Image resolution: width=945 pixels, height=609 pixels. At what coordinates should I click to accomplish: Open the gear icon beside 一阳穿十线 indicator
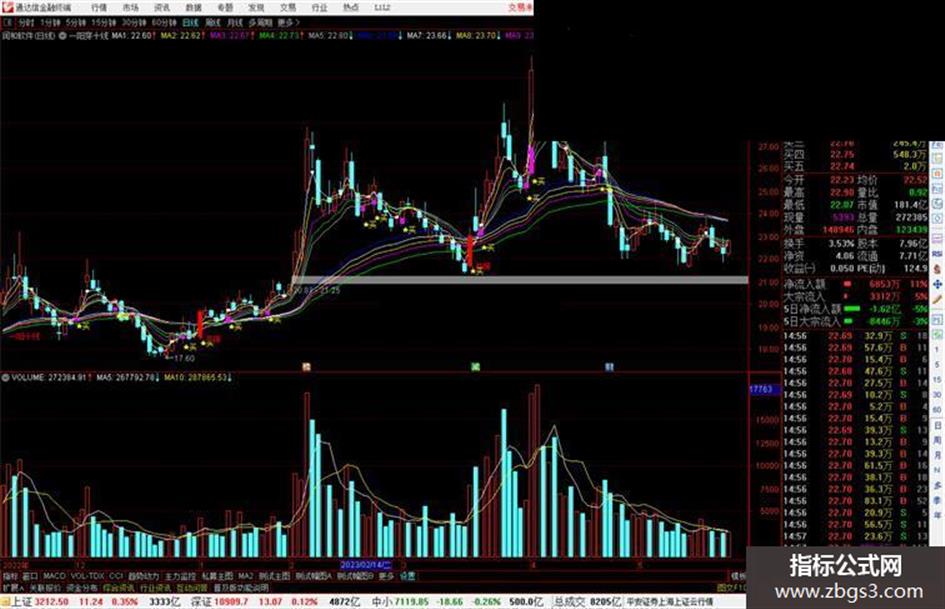62,36
